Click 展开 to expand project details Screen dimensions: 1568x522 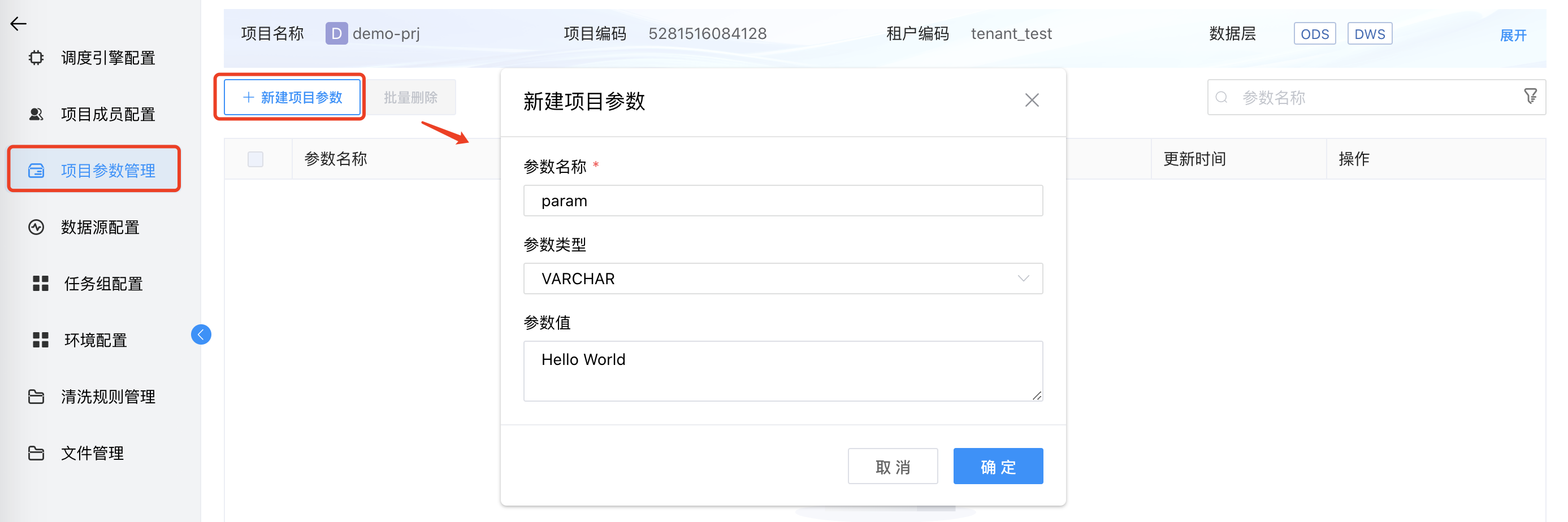(x=1514, y=35)
